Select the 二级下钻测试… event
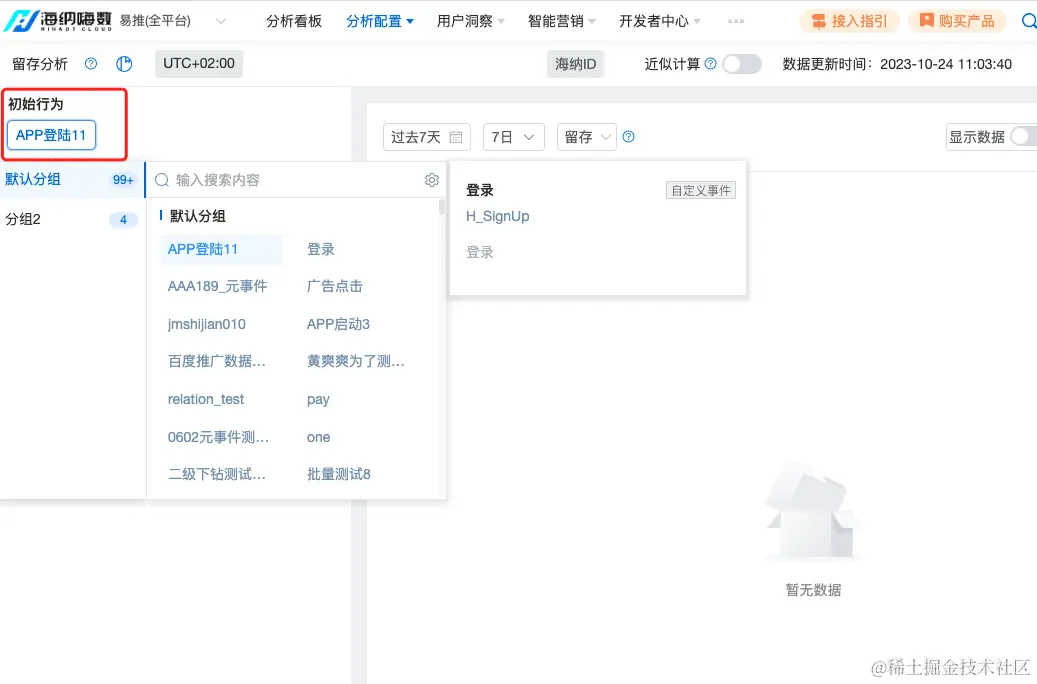The height and width of the screenshot is (684, 1037). coord(216,474)
